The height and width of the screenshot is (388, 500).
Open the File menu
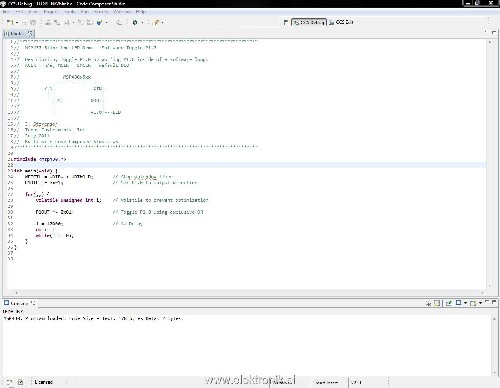pos(6,12)
